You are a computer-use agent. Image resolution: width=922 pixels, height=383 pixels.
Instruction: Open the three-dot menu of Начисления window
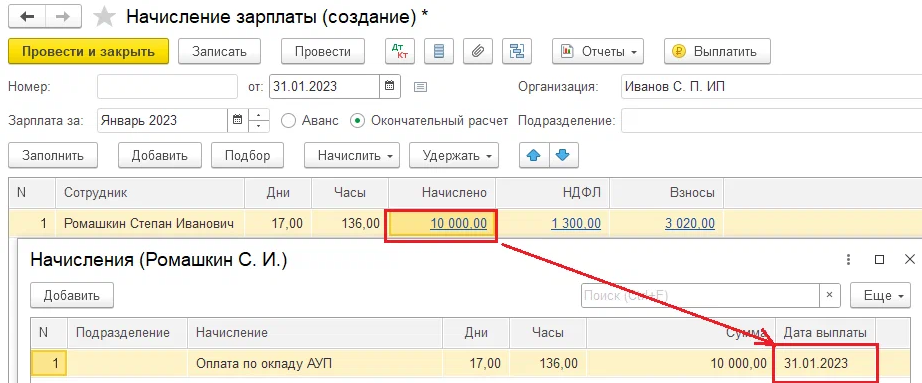tap(848, 259)
